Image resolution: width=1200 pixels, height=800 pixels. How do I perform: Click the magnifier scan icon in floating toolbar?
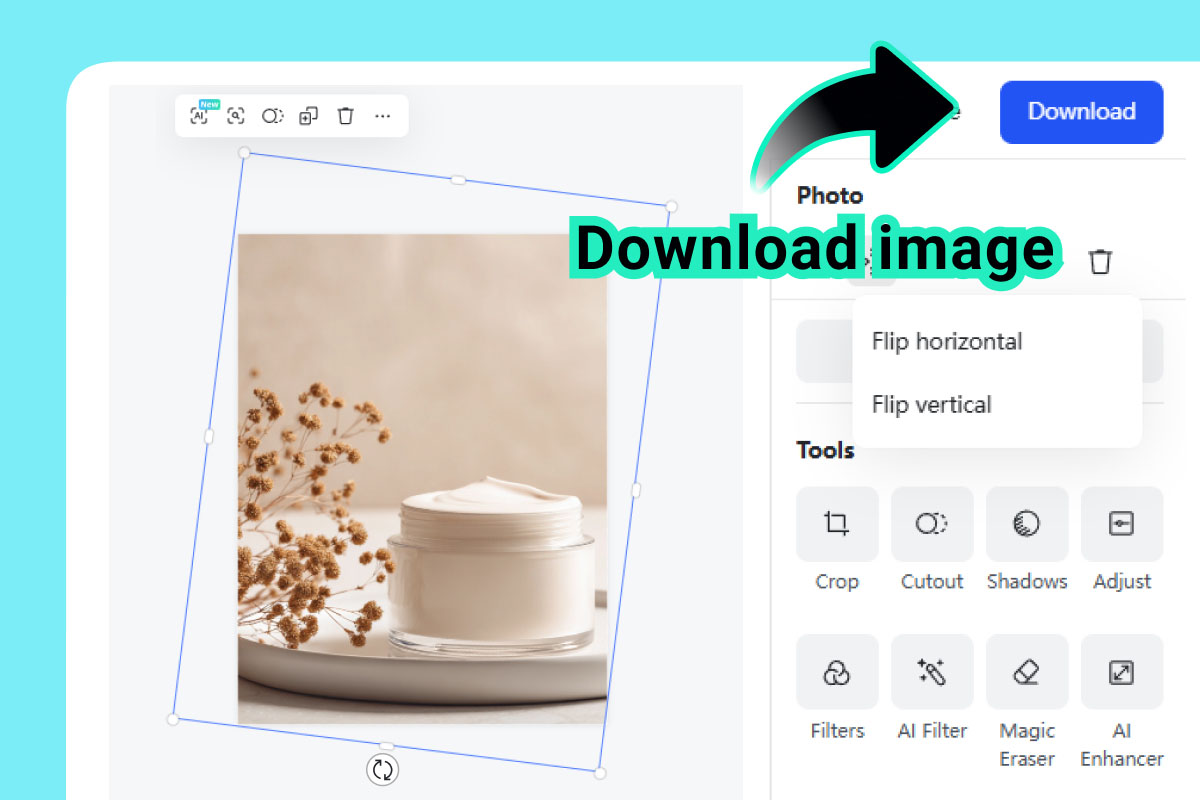[236, 116]
